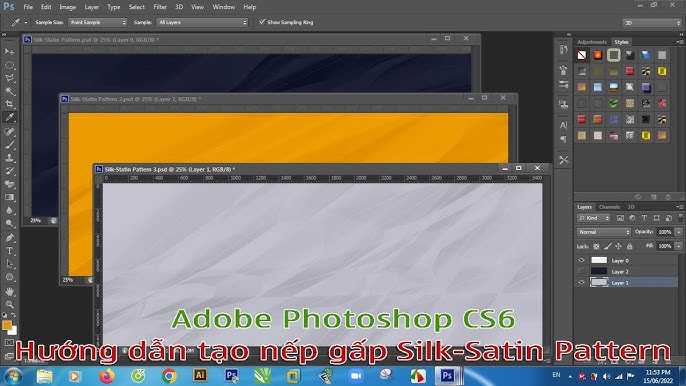Click orange foreground color swatch
The image size is (686, 386).
coord(7,325)
